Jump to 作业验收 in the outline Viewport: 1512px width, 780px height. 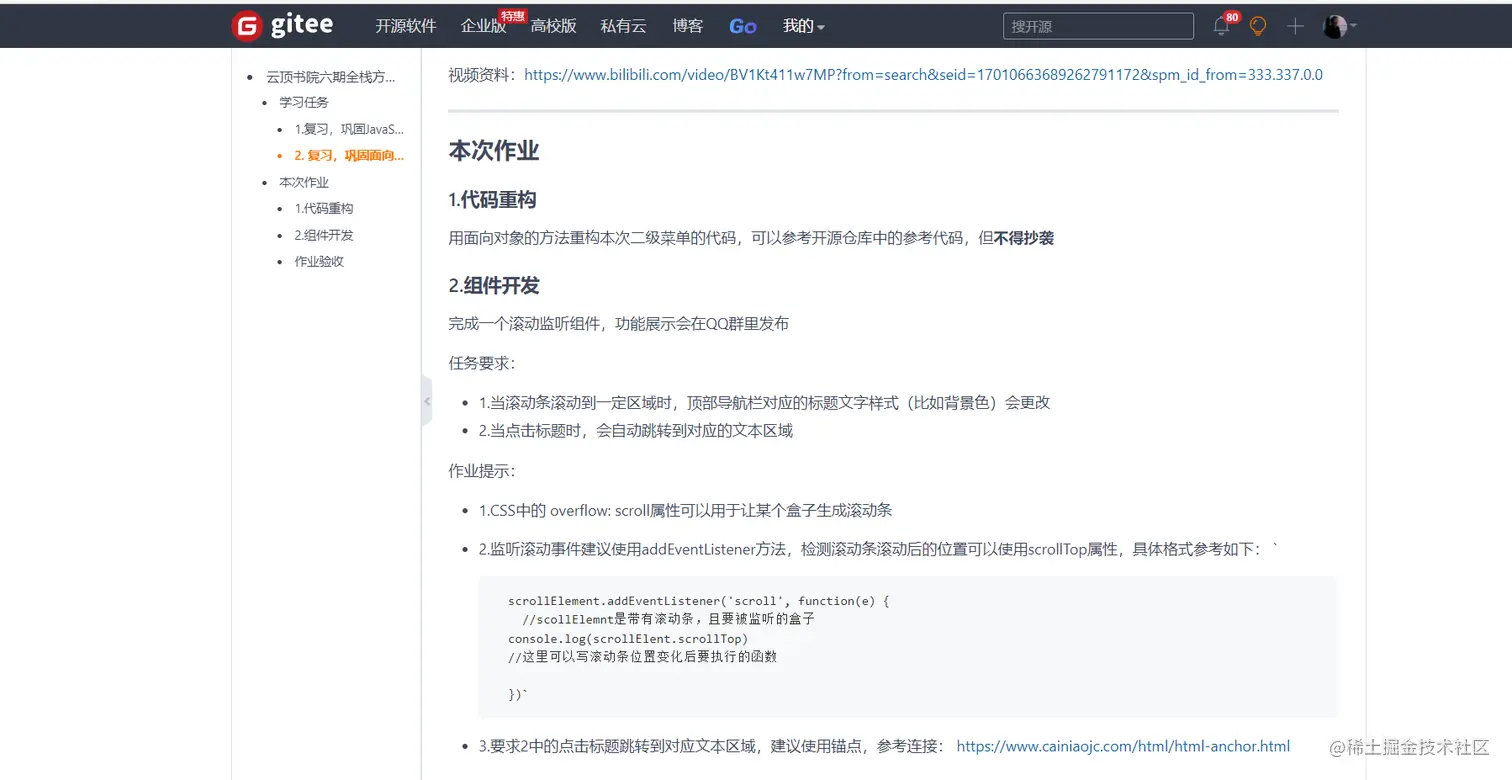click(319, 261)
